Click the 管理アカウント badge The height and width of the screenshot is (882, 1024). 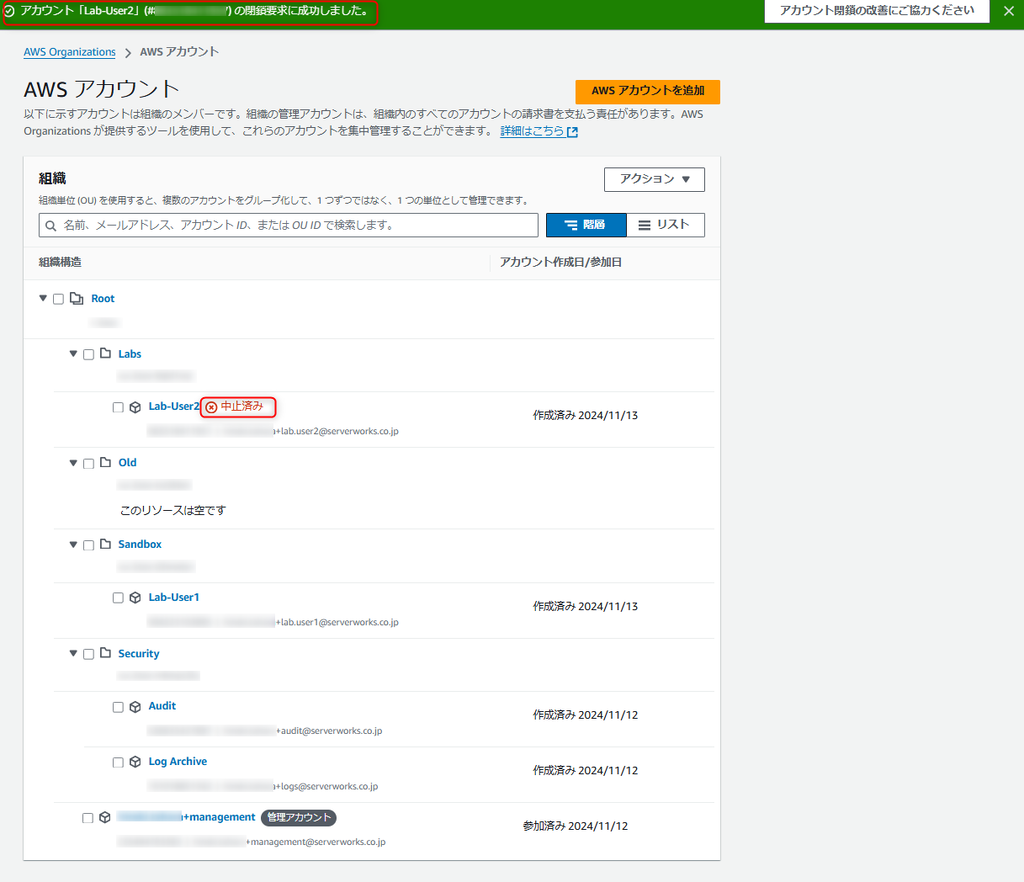298,817
